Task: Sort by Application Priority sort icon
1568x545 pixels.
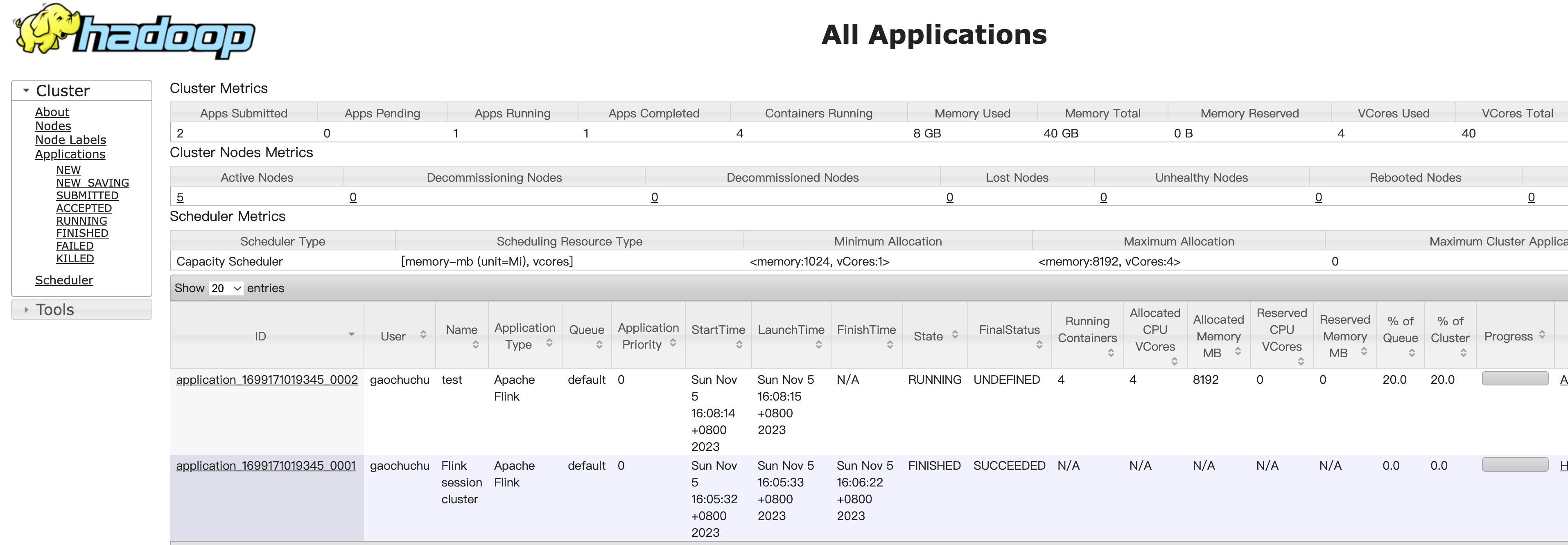Action: [x=673, y=343]
